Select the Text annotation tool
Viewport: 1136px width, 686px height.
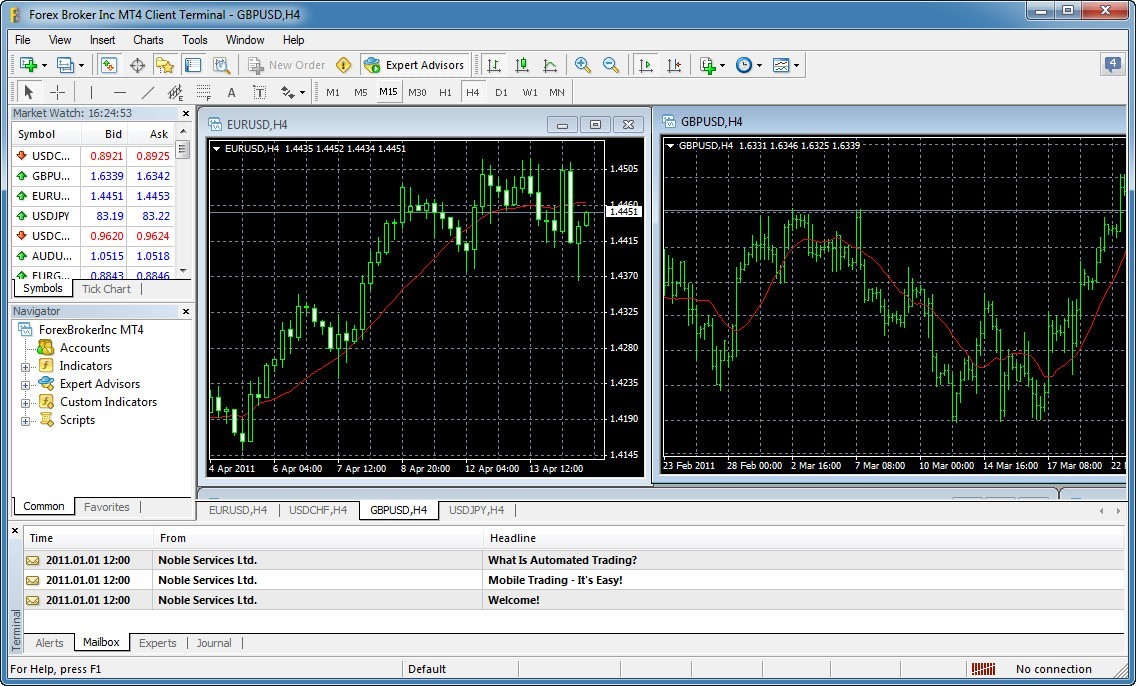(231, 91)
